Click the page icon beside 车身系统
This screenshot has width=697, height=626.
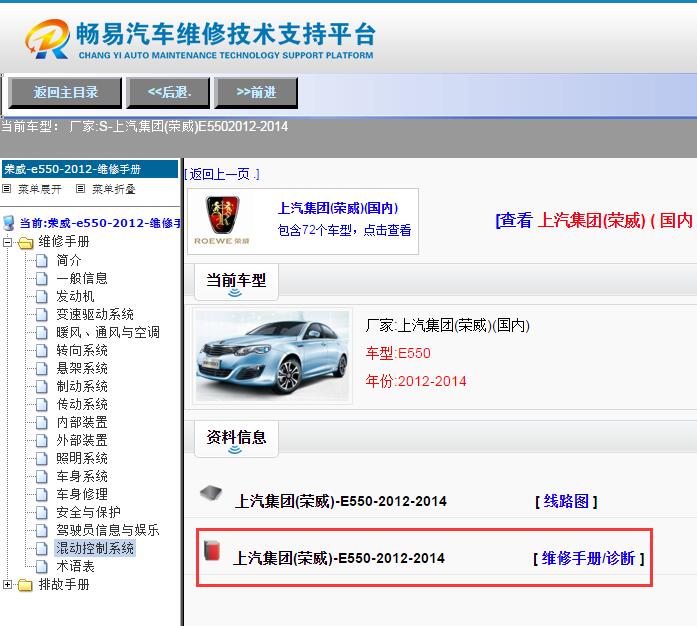tap(42, 477)
